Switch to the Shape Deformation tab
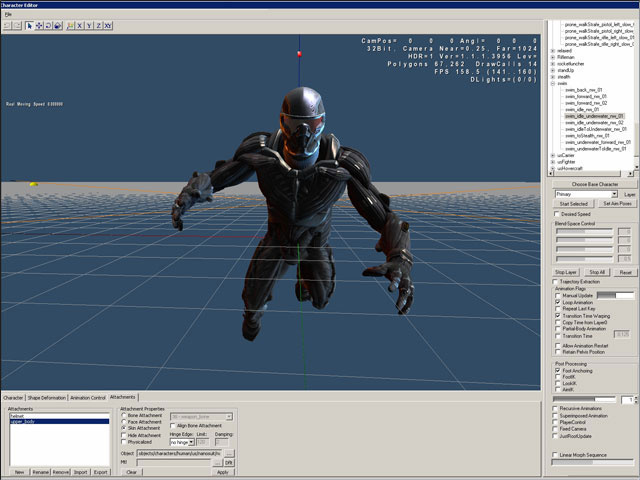 (x=47, y=397)
